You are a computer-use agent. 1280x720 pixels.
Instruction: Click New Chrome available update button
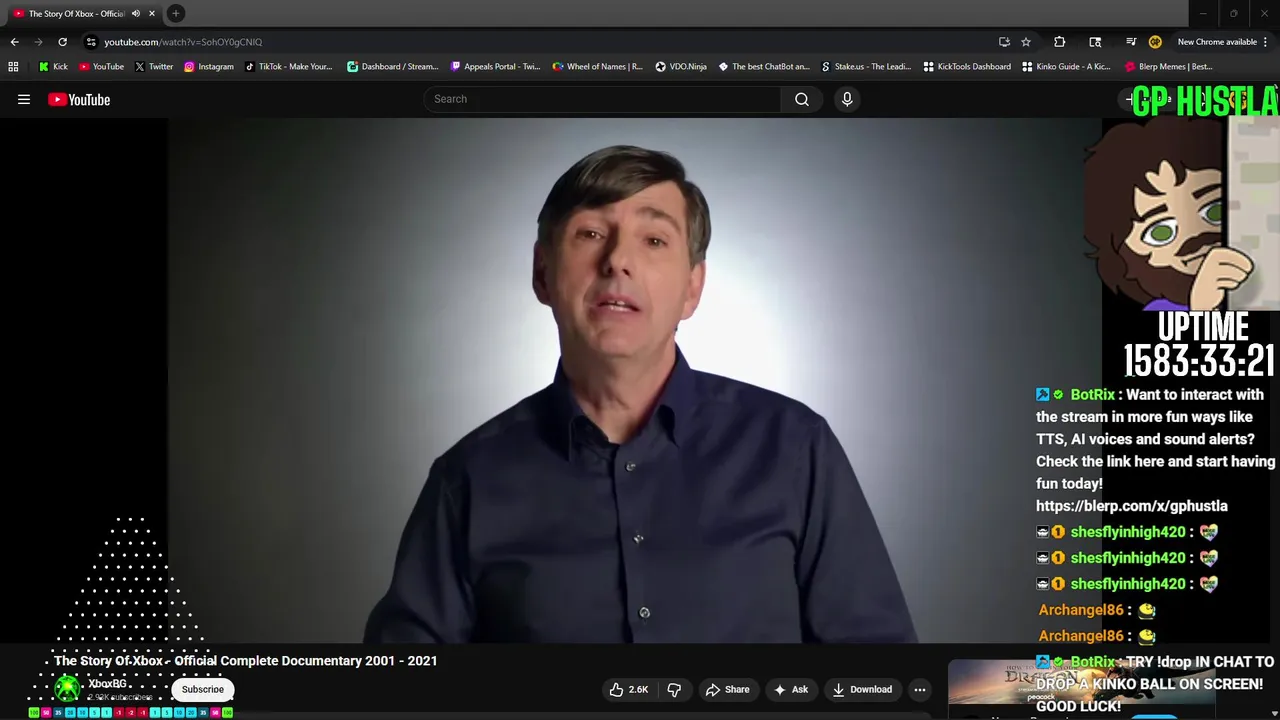click(1217, 42)
